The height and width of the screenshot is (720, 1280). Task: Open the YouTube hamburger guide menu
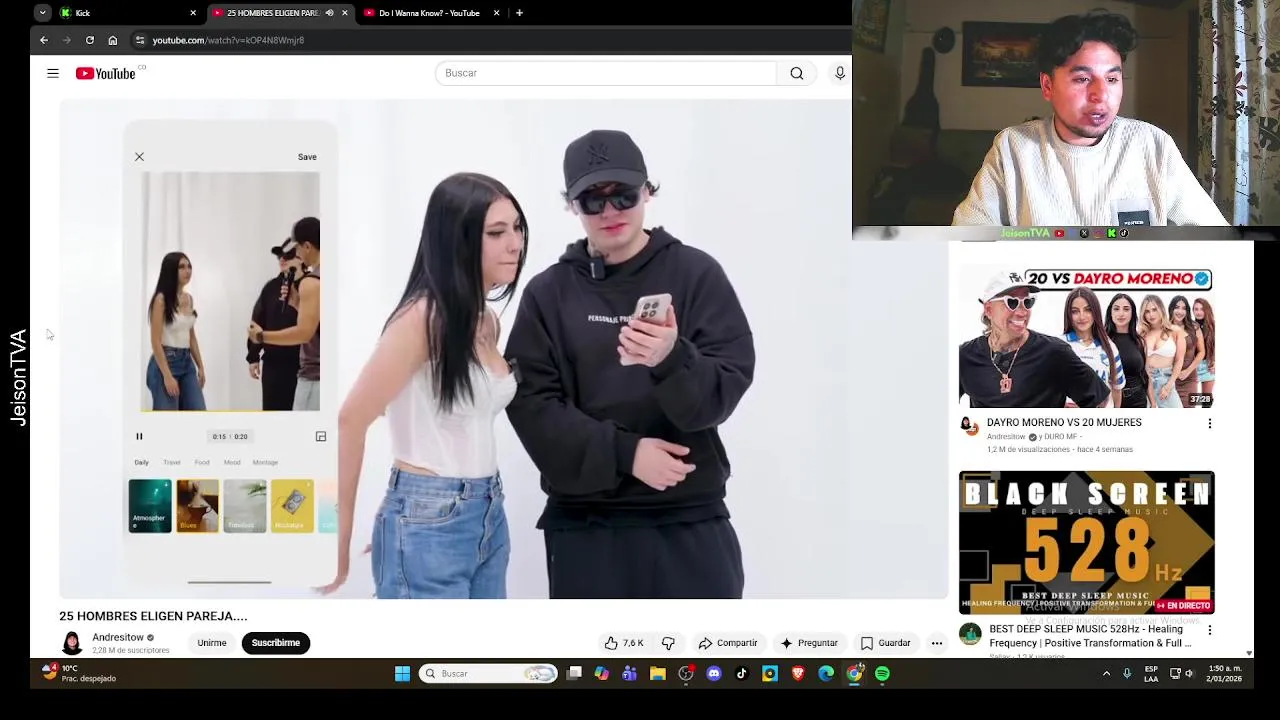point(53,73)
